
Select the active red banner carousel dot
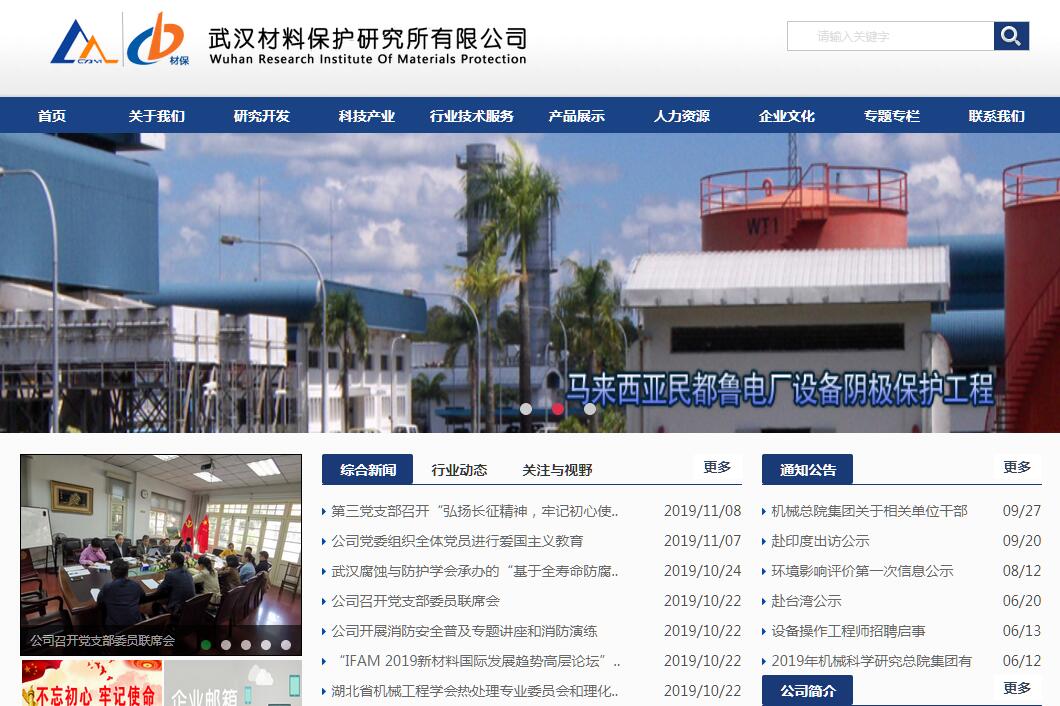(558, 408)
